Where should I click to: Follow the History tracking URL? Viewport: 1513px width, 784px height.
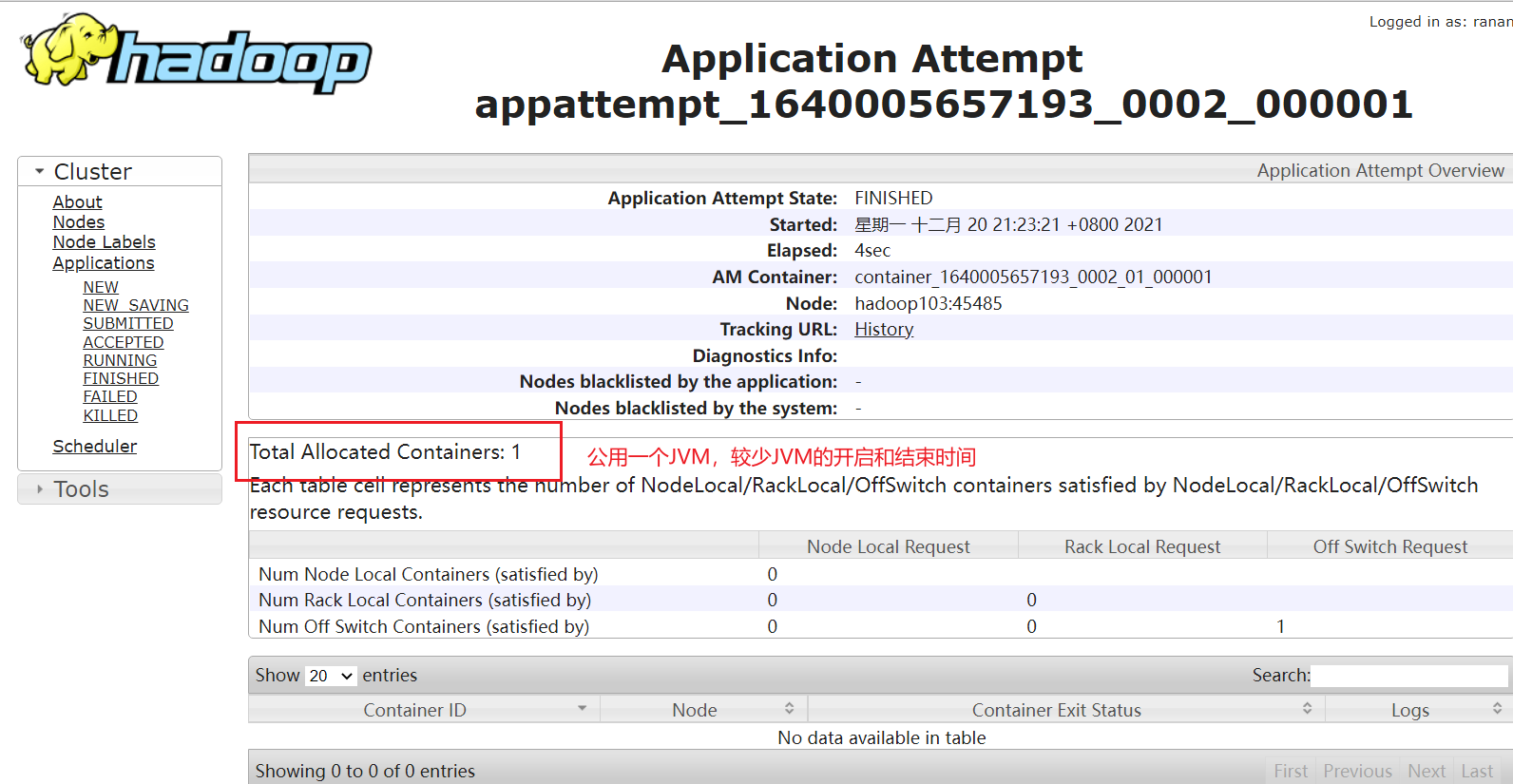[x=884, y=330]
